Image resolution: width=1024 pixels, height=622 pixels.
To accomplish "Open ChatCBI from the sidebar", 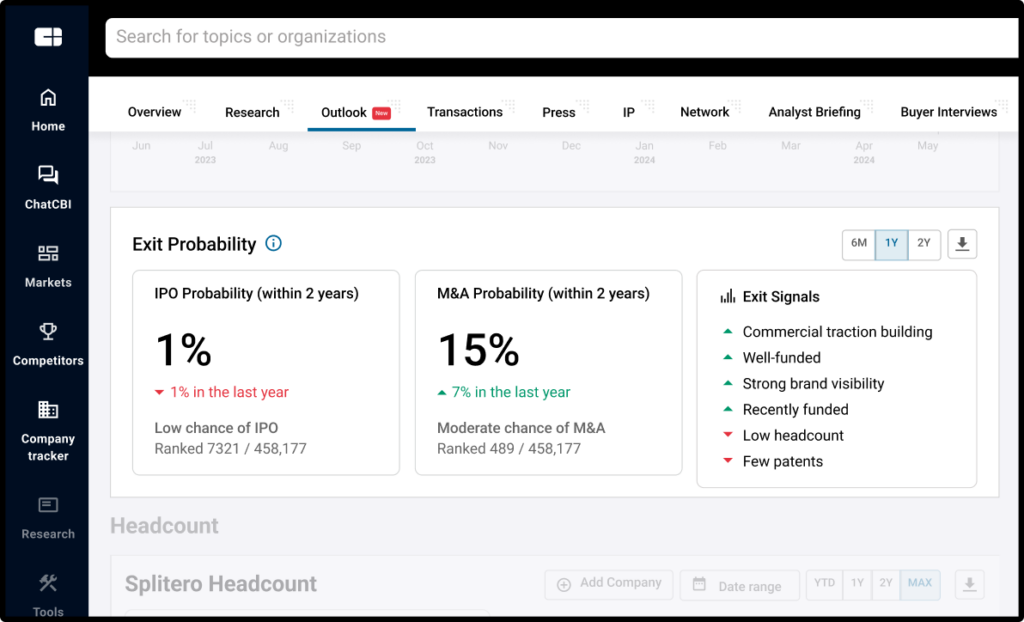I will coord(48,176).
